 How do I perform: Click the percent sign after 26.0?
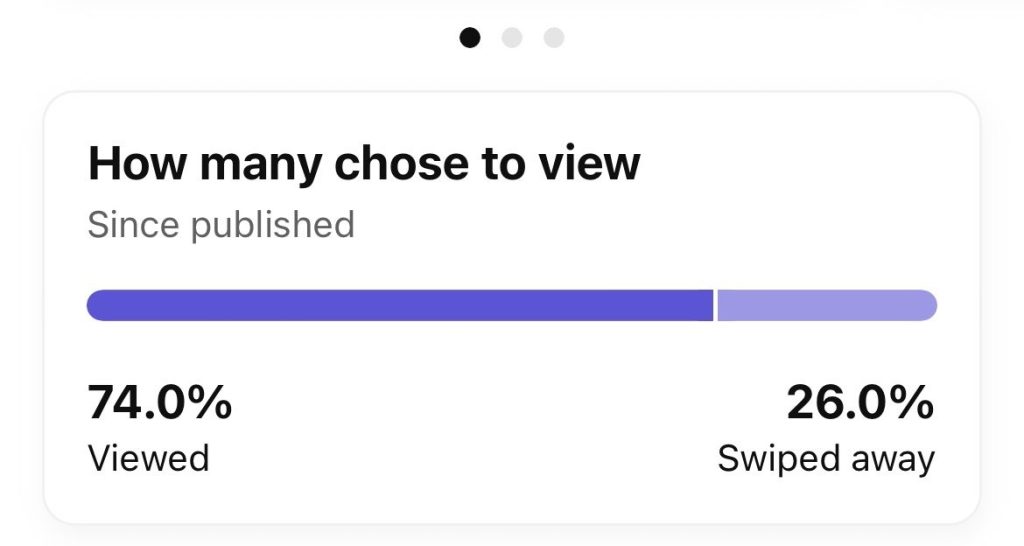(914, 402)
